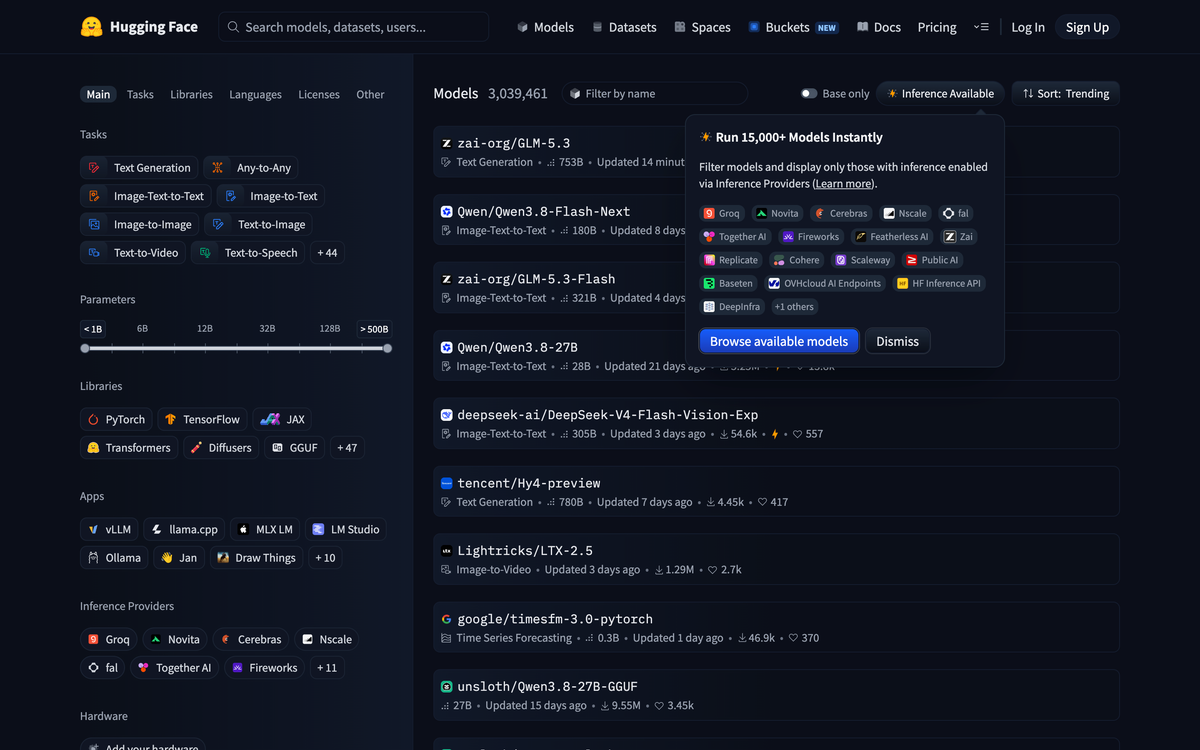This screenshot has width=1200, height=750.
Task: Expand the extra navigation menu icon
Action: 981,27
